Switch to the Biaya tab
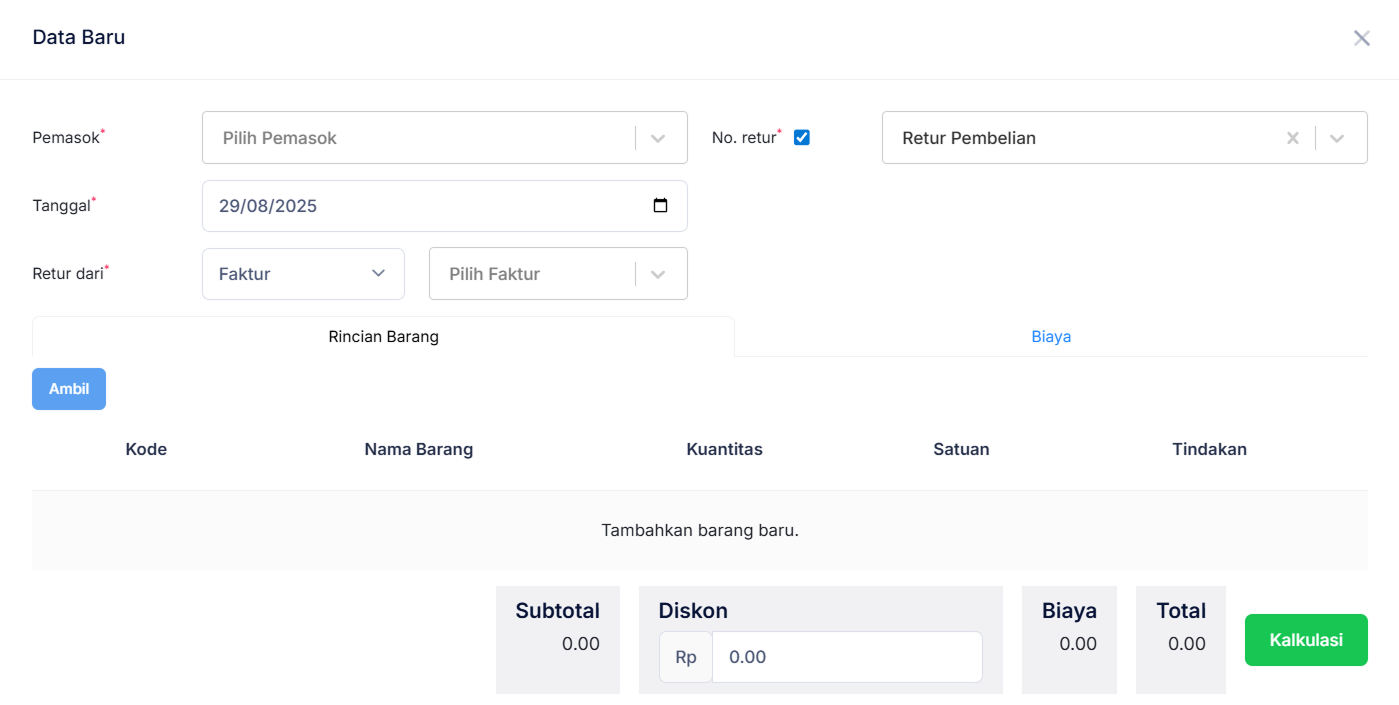Screen dimensions: 1399x705 pyautogui.click(x=1051, y=337)
